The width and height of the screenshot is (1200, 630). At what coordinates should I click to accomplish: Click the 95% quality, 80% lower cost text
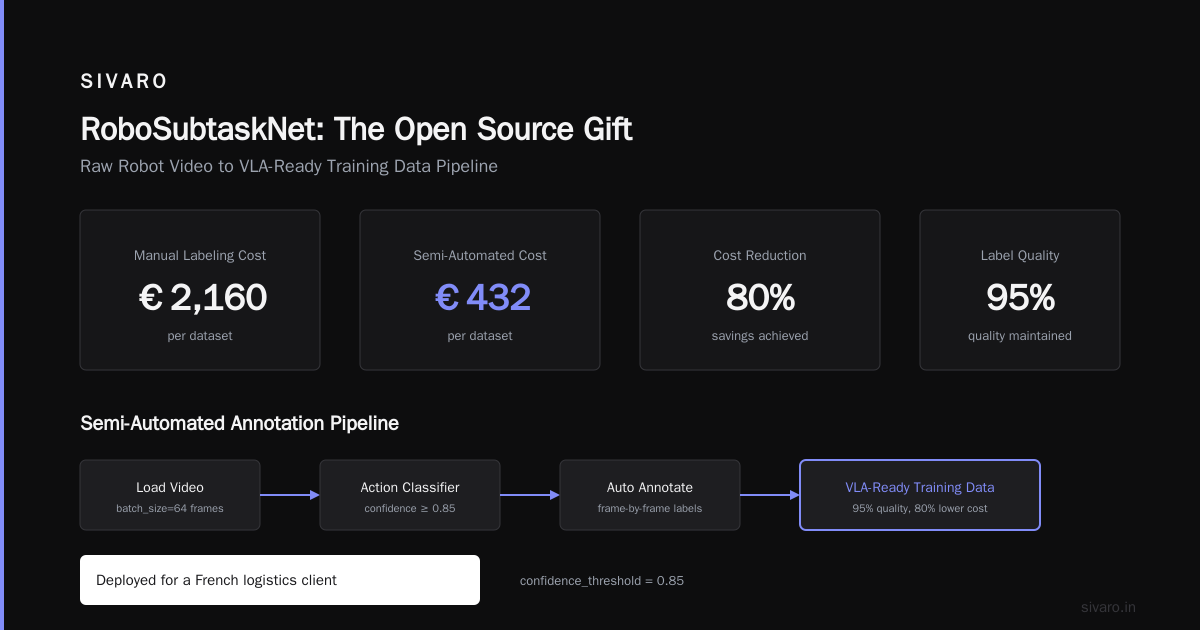click(920, 508)
